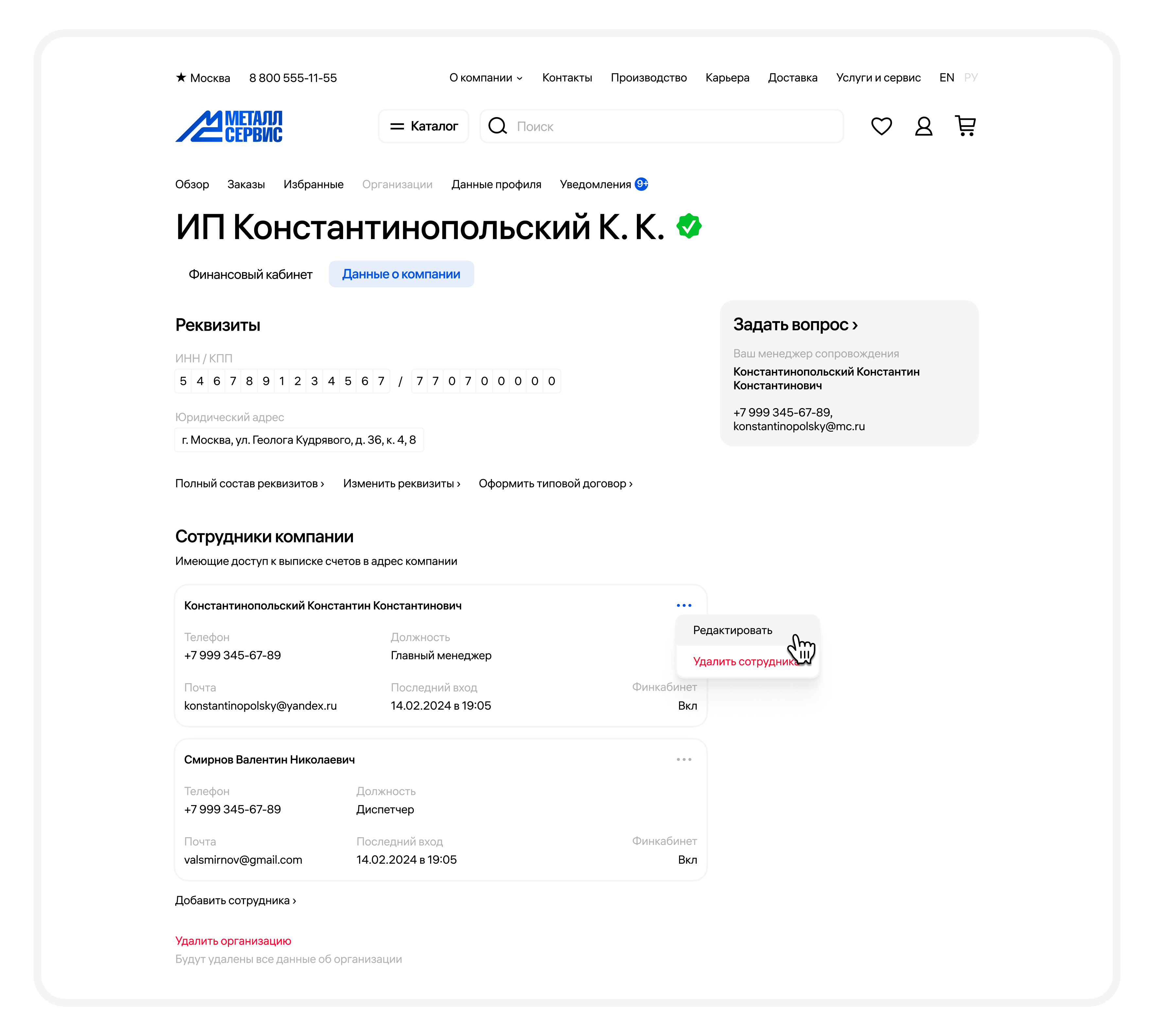
Task: Open the Каталог menu
Action: coord(424,126)
